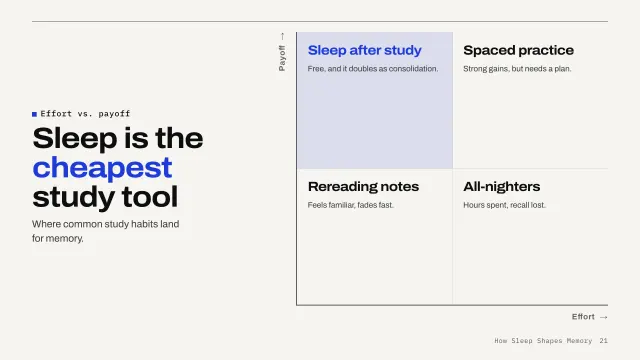The height and width of the screenshot is (360, 640).
Task: Click the blue word 'cheapest'
Action: click(x=102, y=168)
